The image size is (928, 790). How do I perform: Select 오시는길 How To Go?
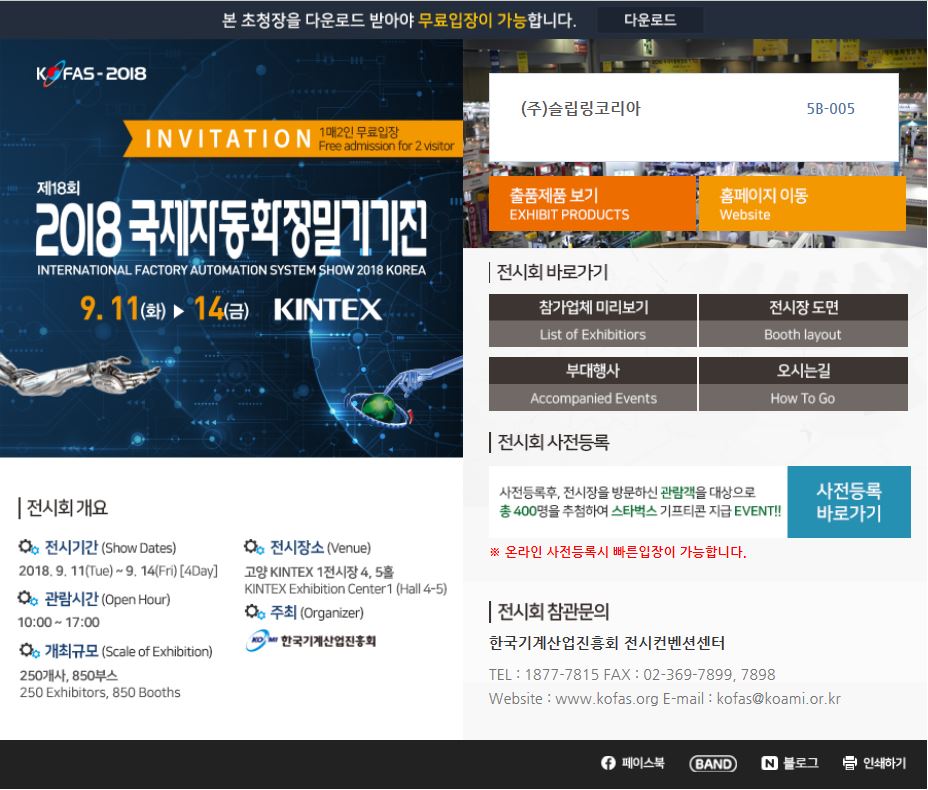click(x=803, y=384)
